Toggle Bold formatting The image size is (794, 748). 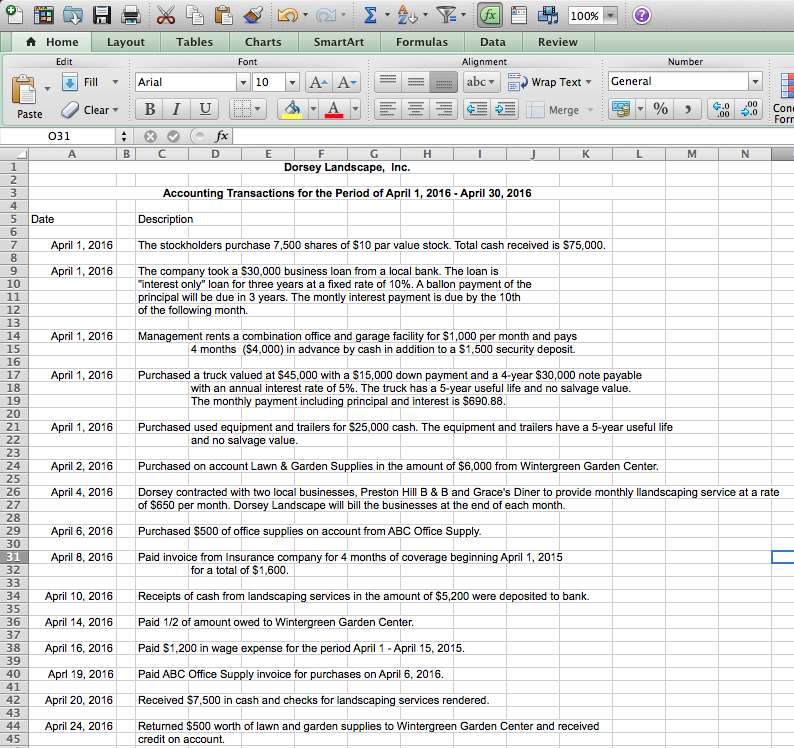pyautogui.click(x=150, y=109)
